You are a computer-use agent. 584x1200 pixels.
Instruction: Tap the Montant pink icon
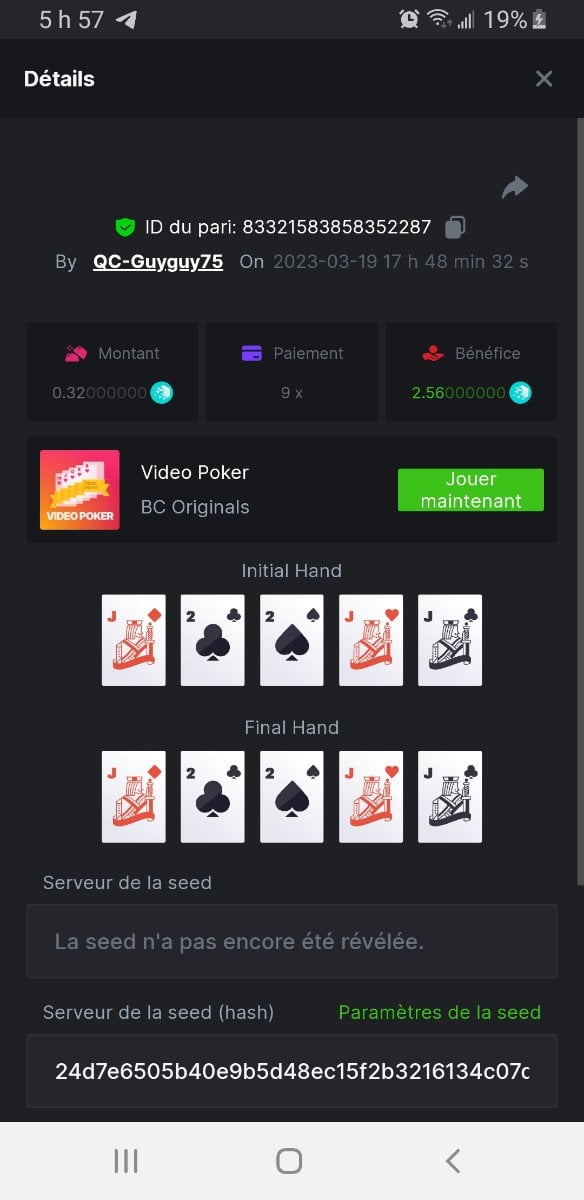(76, 353)
